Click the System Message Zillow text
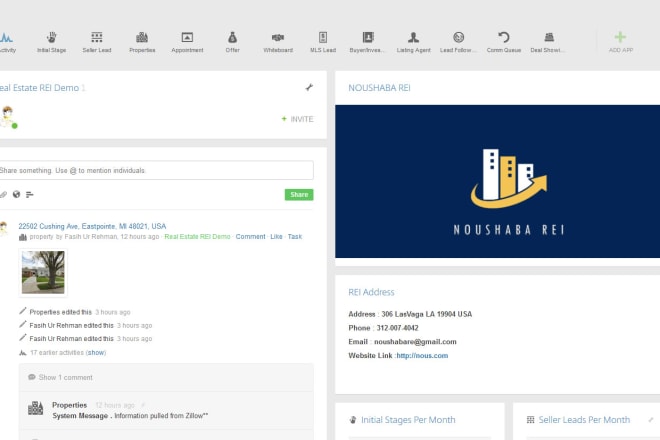 click(x=130, y=416)
